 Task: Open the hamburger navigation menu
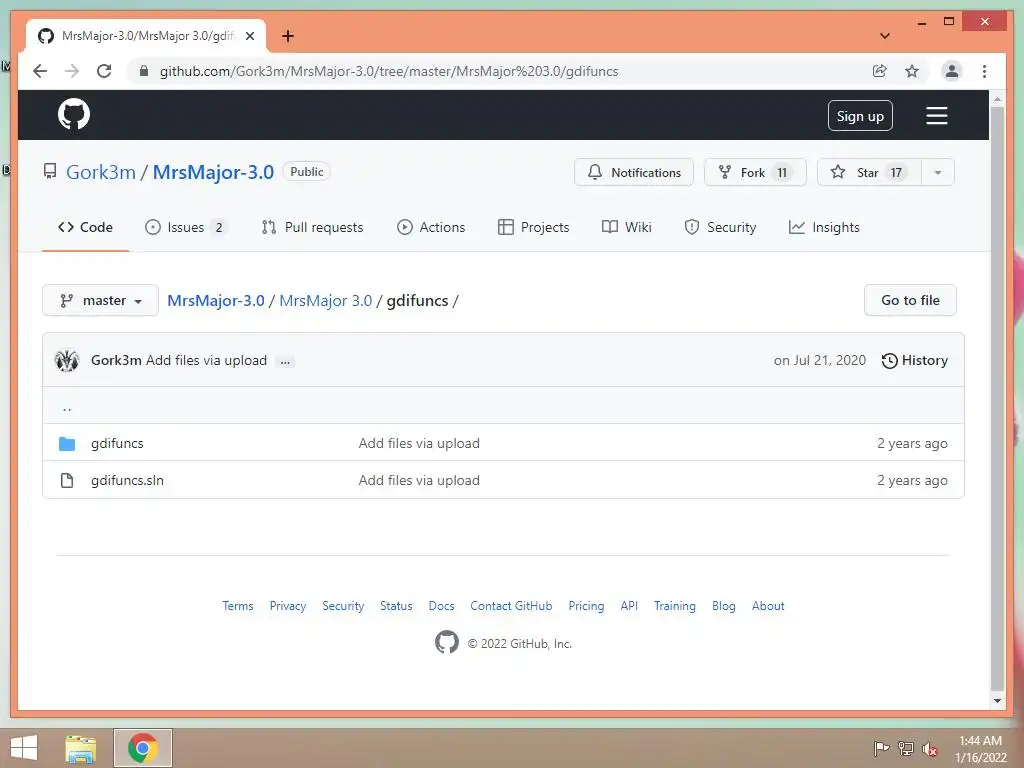point(936,116)
